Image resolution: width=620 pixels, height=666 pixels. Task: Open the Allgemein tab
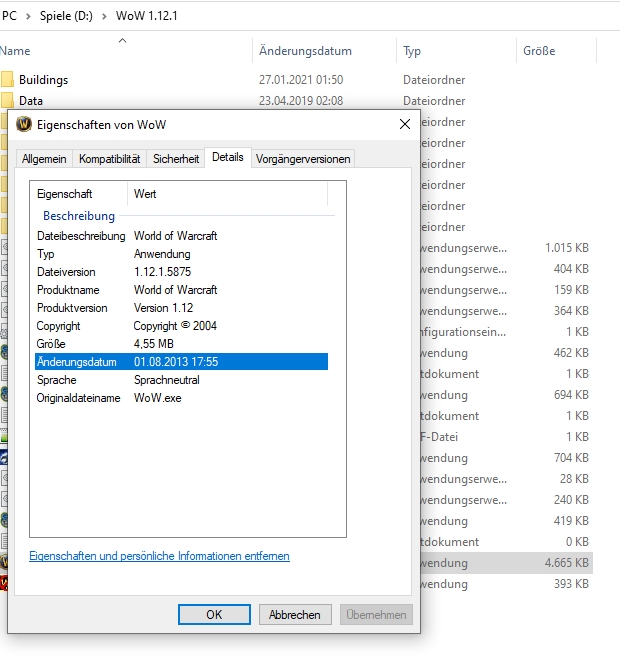pyautogui.click(x=44, y=159)
